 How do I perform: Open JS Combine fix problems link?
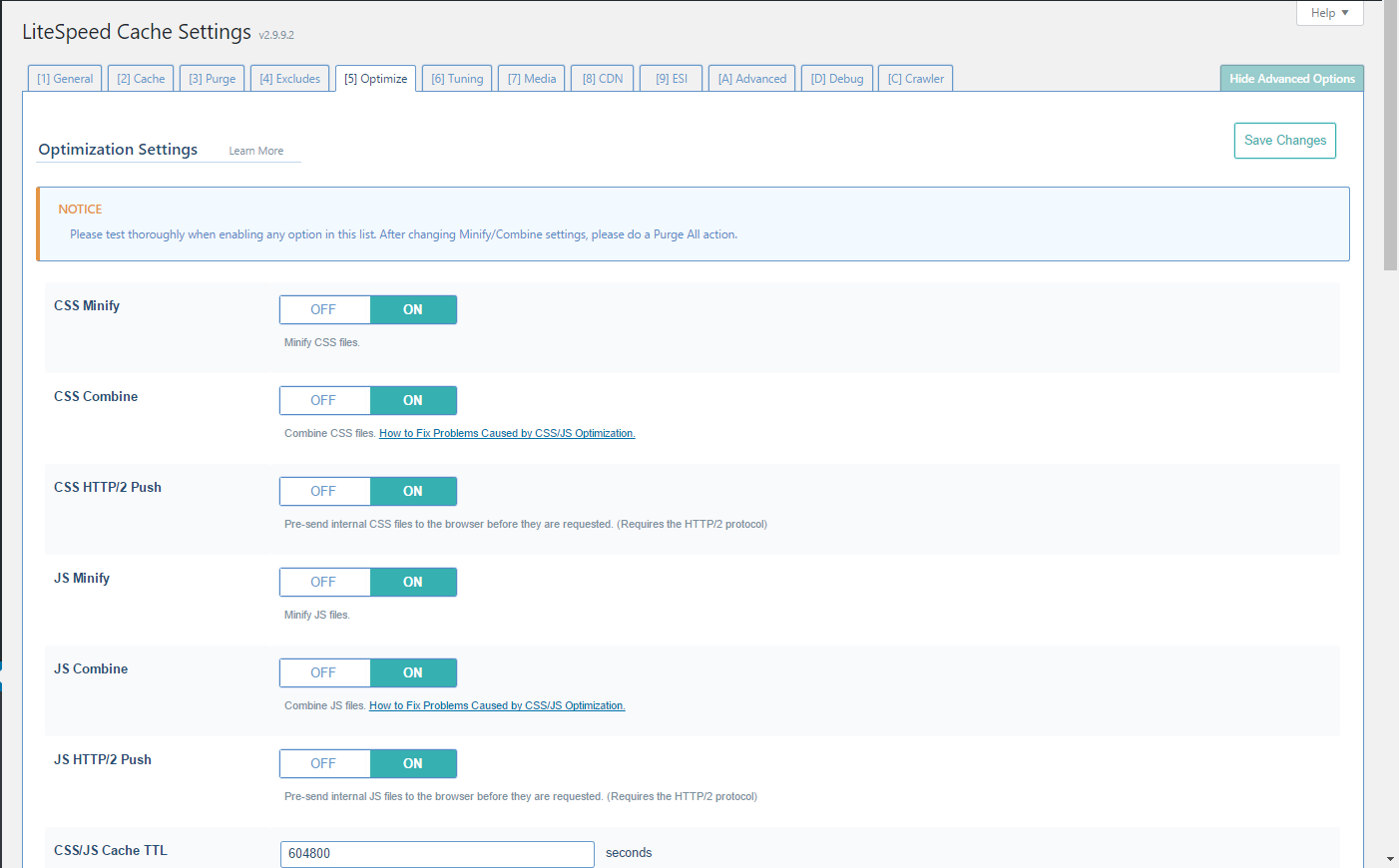click(497, 706)
